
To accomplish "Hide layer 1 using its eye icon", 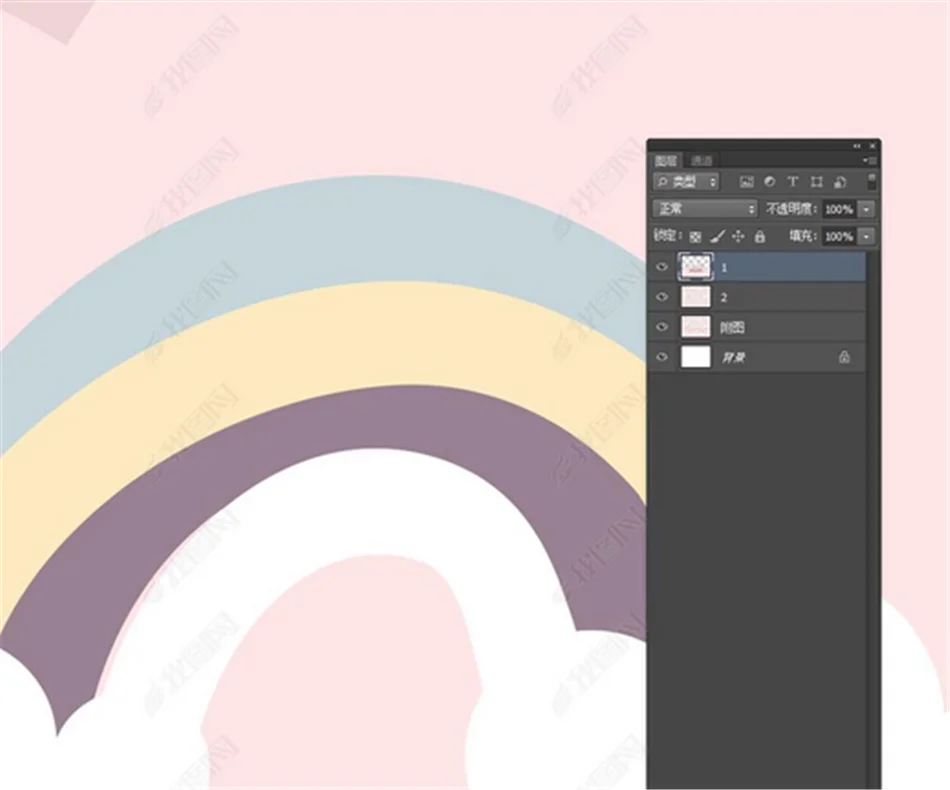I will click(x=662, y=267).
